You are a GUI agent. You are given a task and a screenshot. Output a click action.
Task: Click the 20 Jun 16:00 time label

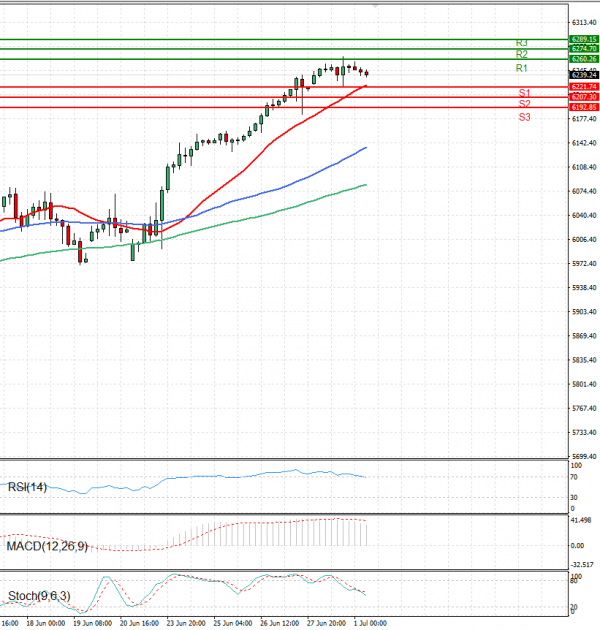pos(139,623)
